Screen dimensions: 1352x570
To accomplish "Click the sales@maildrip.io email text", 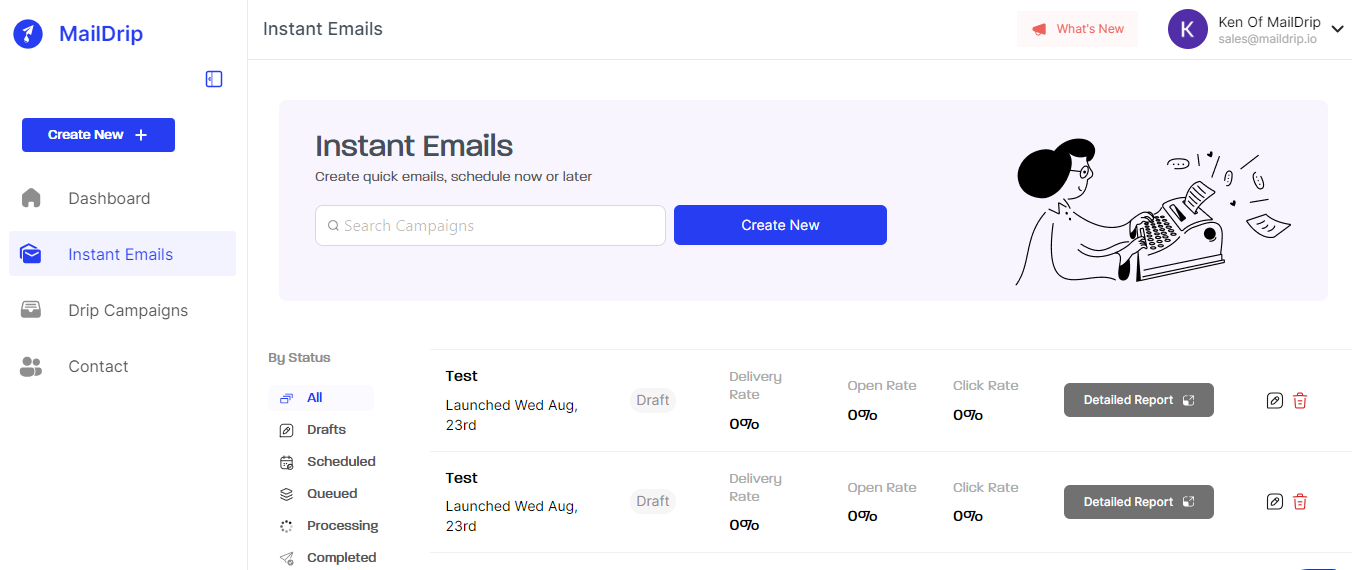I will point(1267,39).
